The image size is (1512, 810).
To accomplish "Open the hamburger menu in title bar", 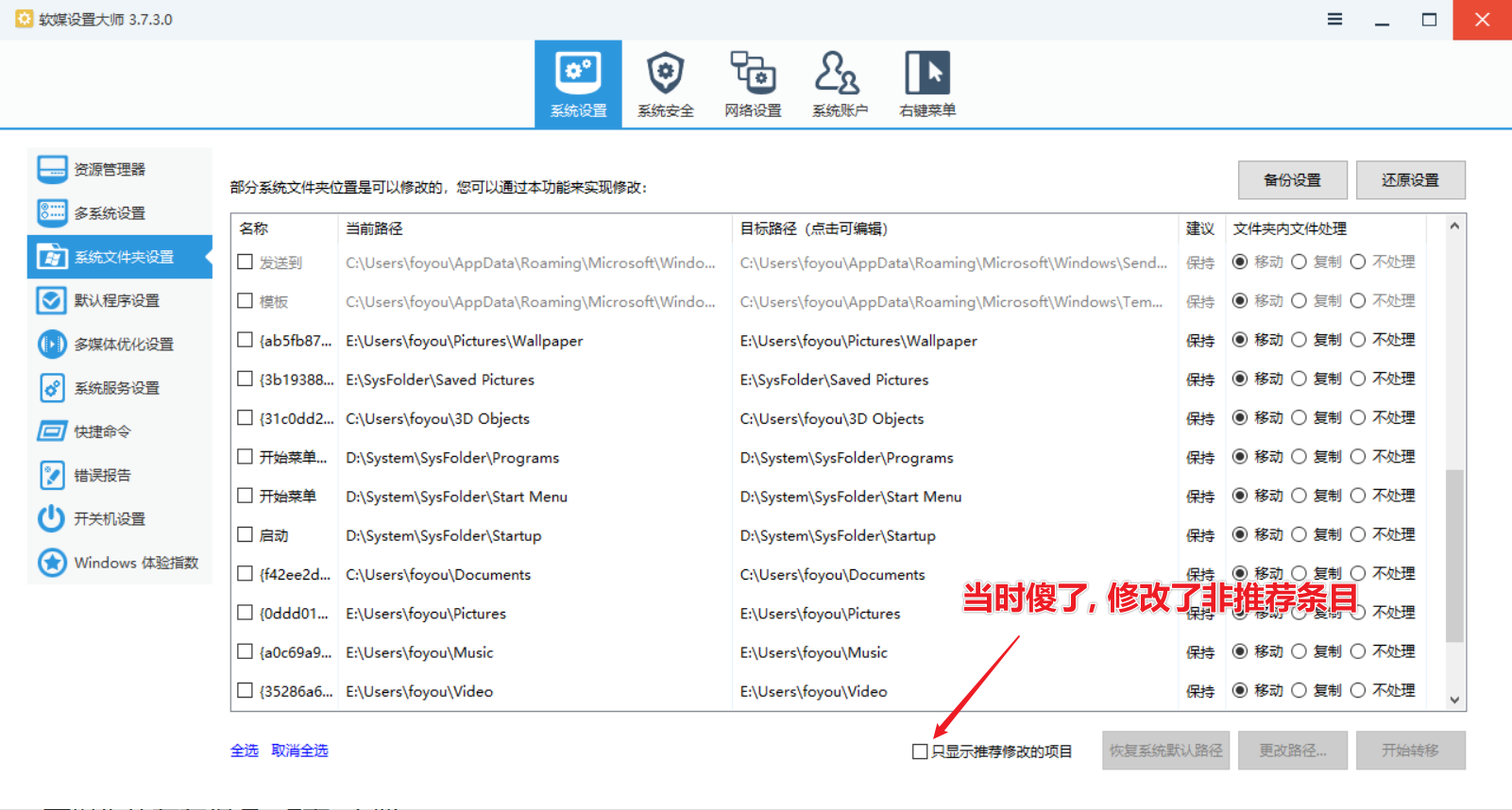I will 1334,19.
